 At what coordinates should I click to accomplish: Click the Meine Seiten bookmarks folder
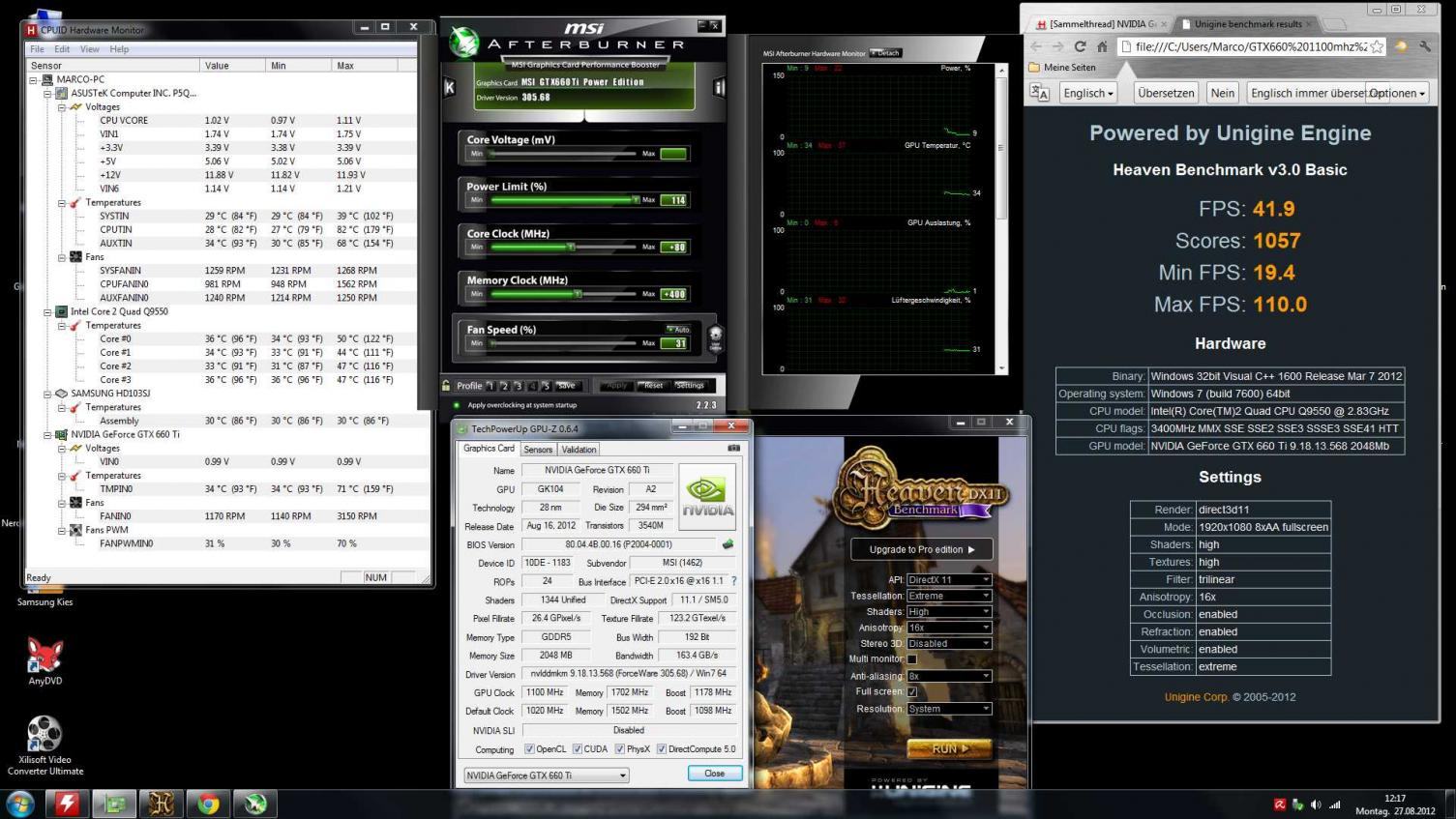click(1061, 68)
